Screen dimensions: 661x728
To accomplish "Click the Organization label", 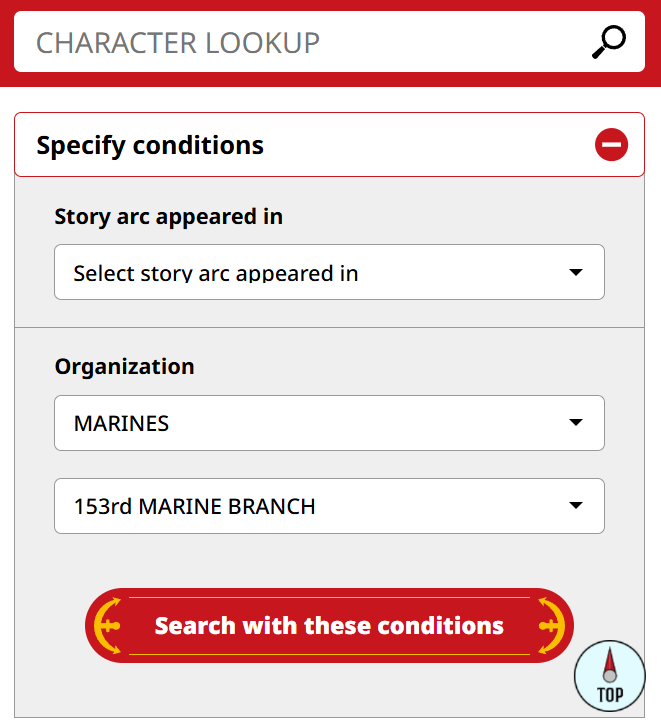I will pyautogui.click(x=124, y=366).
